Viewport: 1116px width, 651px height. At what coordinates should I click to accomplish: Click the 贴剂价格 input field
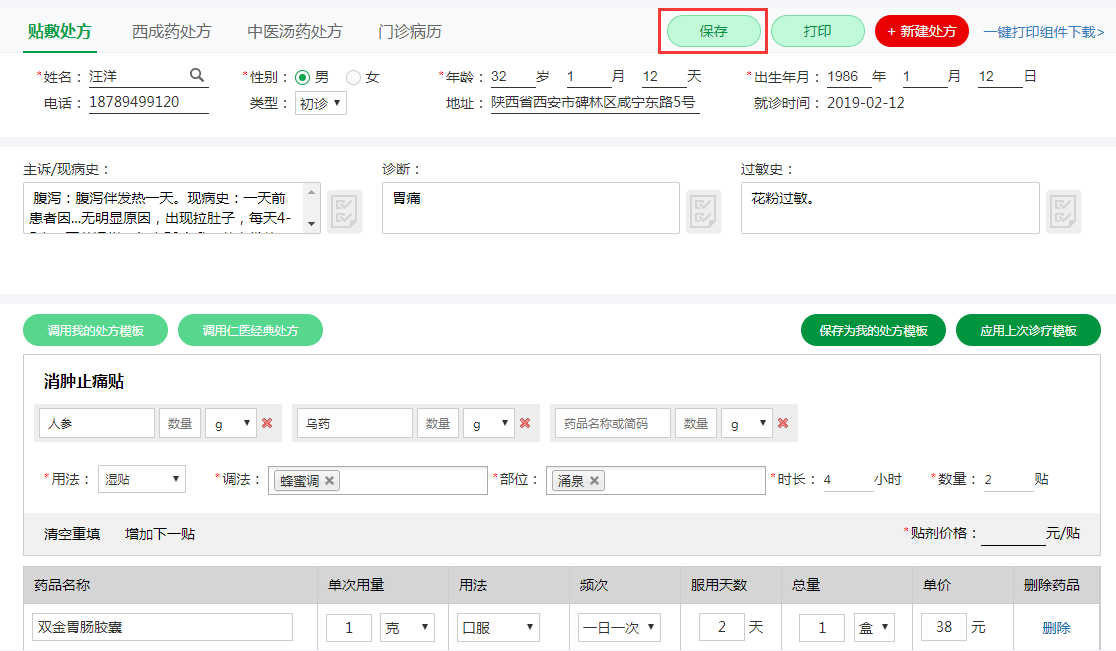pos(1012,534)
